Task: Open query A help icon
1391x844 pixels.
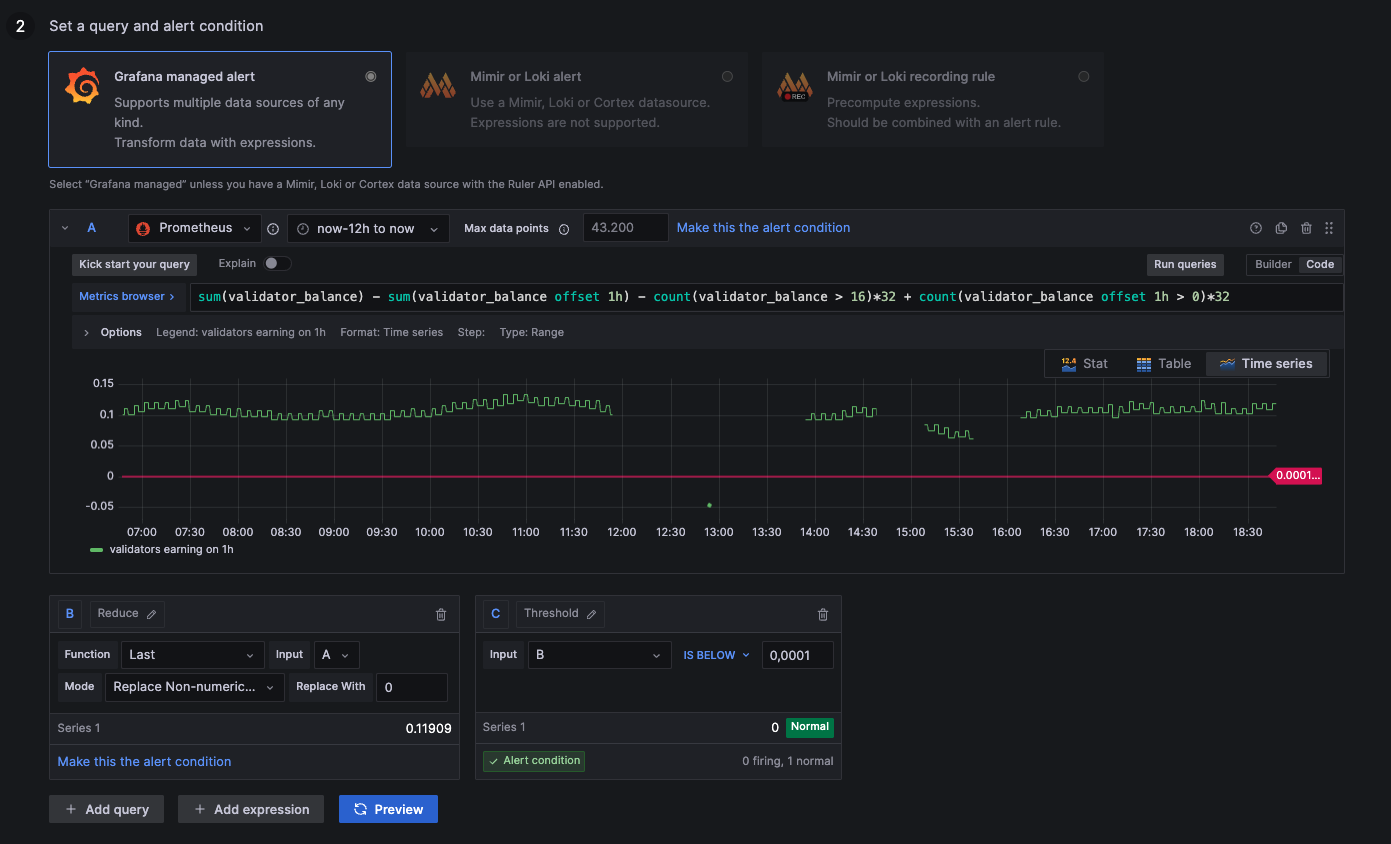Action: pos(1256,228)
